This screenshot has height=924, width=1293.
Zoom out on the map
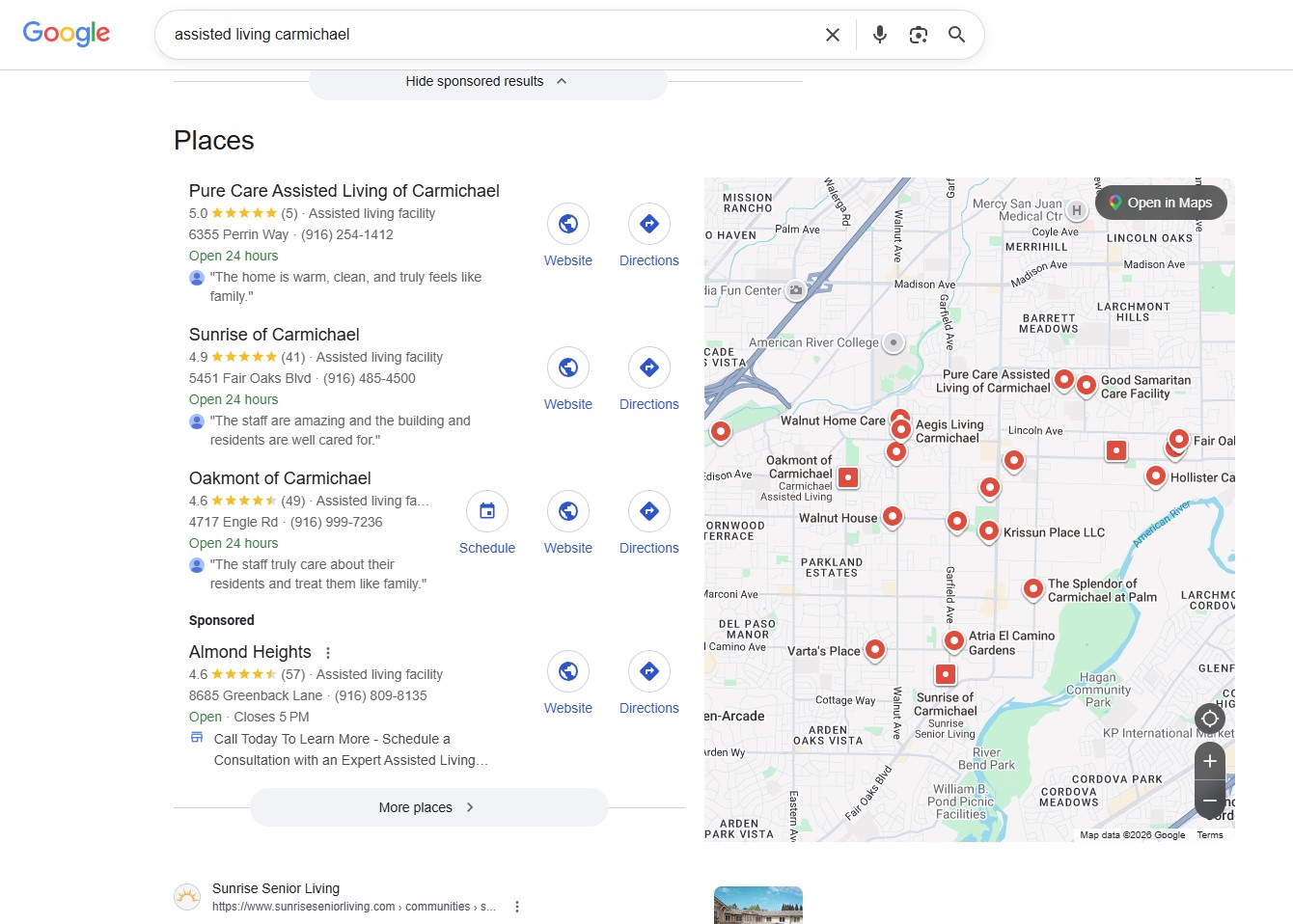pos(1210,800)
